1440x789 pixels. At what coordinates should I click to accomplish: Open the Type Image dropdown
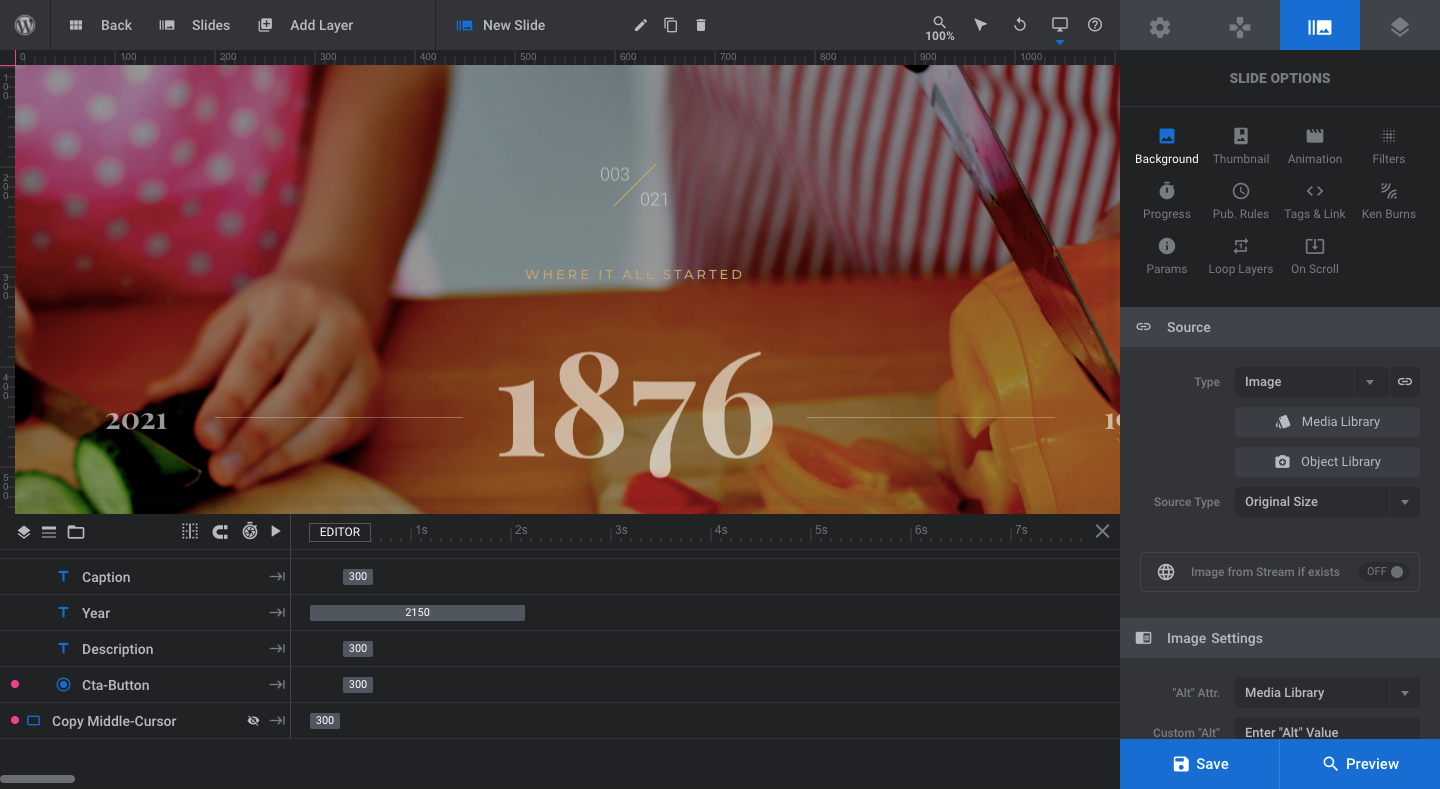1311,382
